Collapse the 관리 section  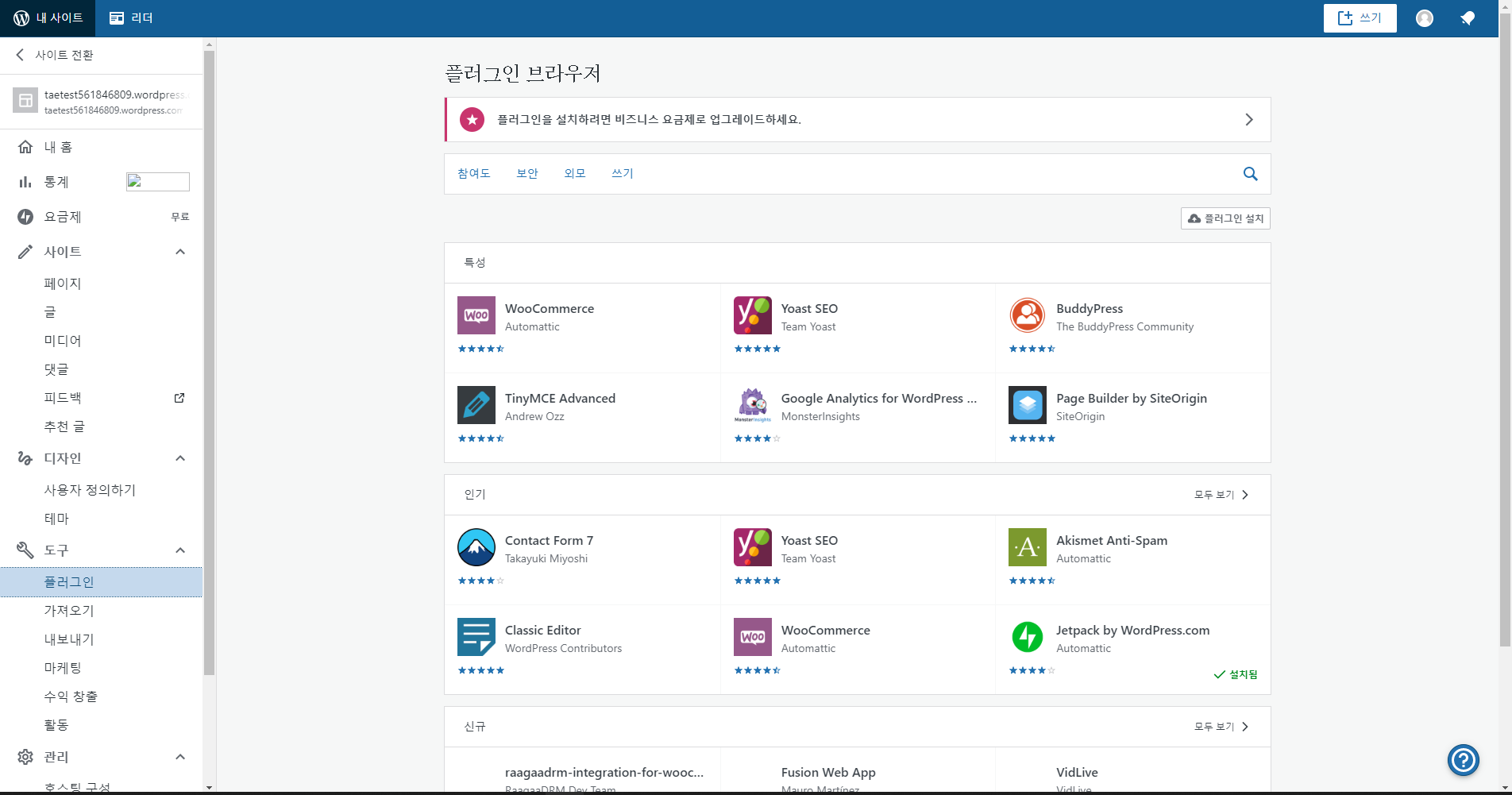point(180,757)
